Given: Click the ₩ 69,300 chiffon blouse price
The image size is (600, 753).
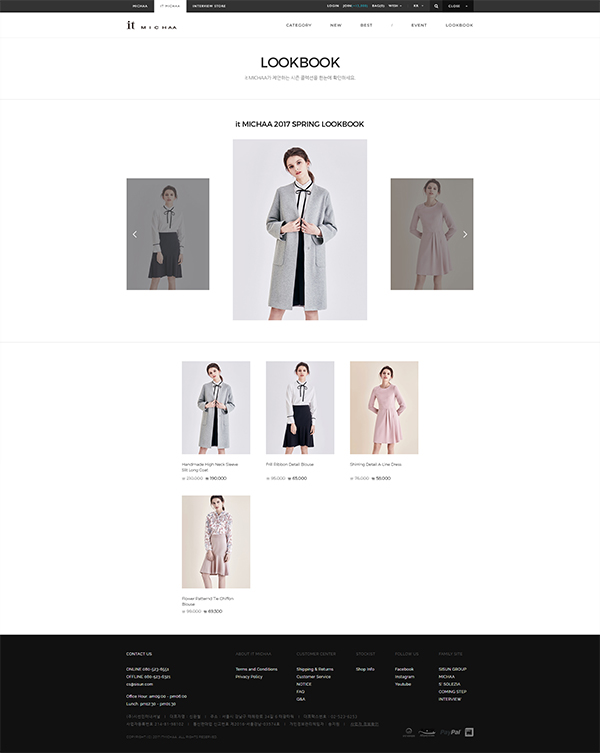Looking at the screenshot, I should [x=213, y=611].
